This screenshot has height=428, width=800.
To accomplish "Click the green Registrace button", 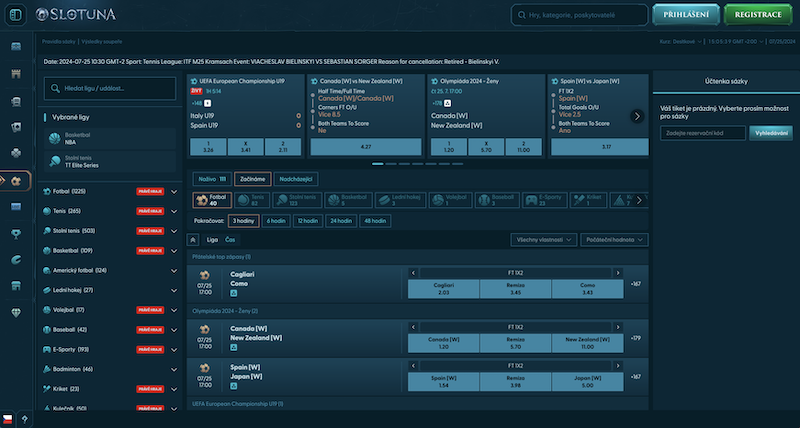I will click(759, 15).
